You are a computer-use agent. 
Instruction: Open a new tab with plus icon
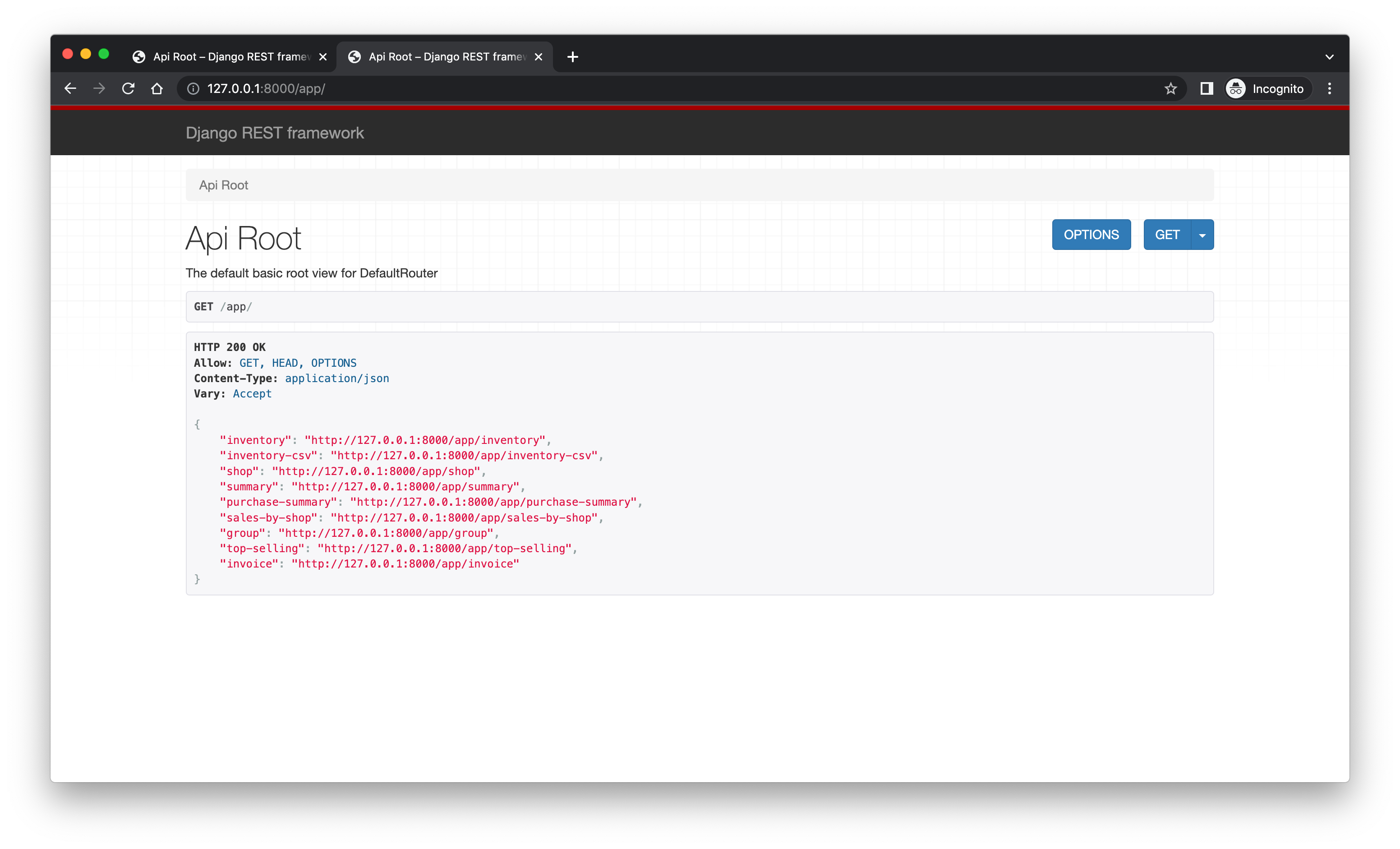573,57
